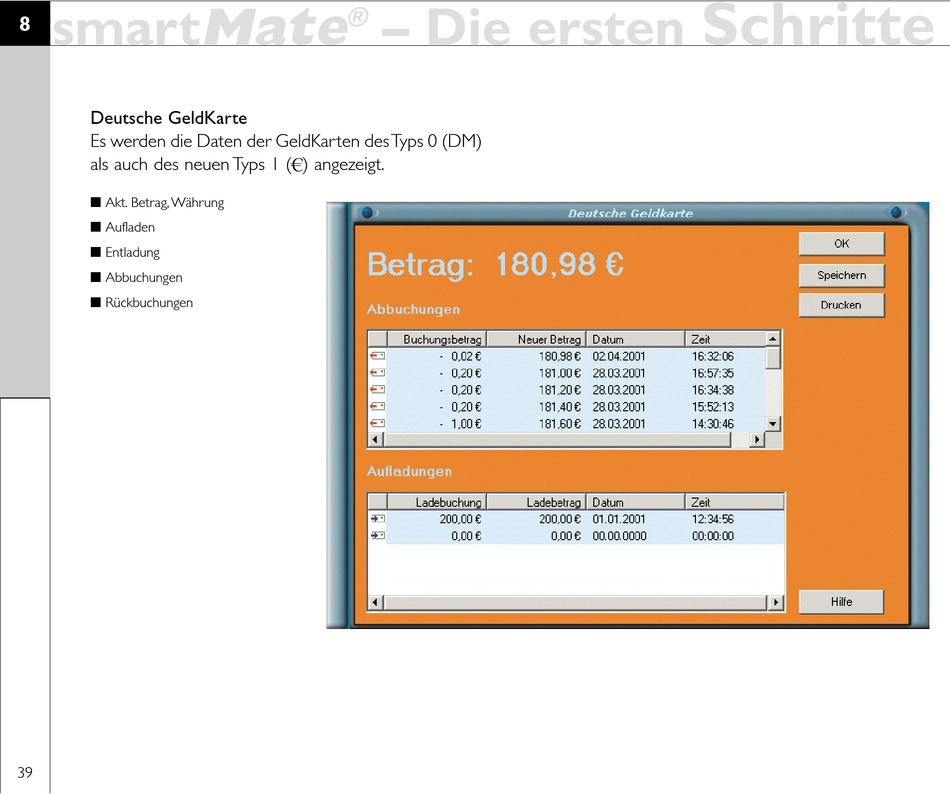Click the 'Deutsche Geldkarte' window title
Image resolution: width=950 pixels, height=794 pixels.
point(630,213)
